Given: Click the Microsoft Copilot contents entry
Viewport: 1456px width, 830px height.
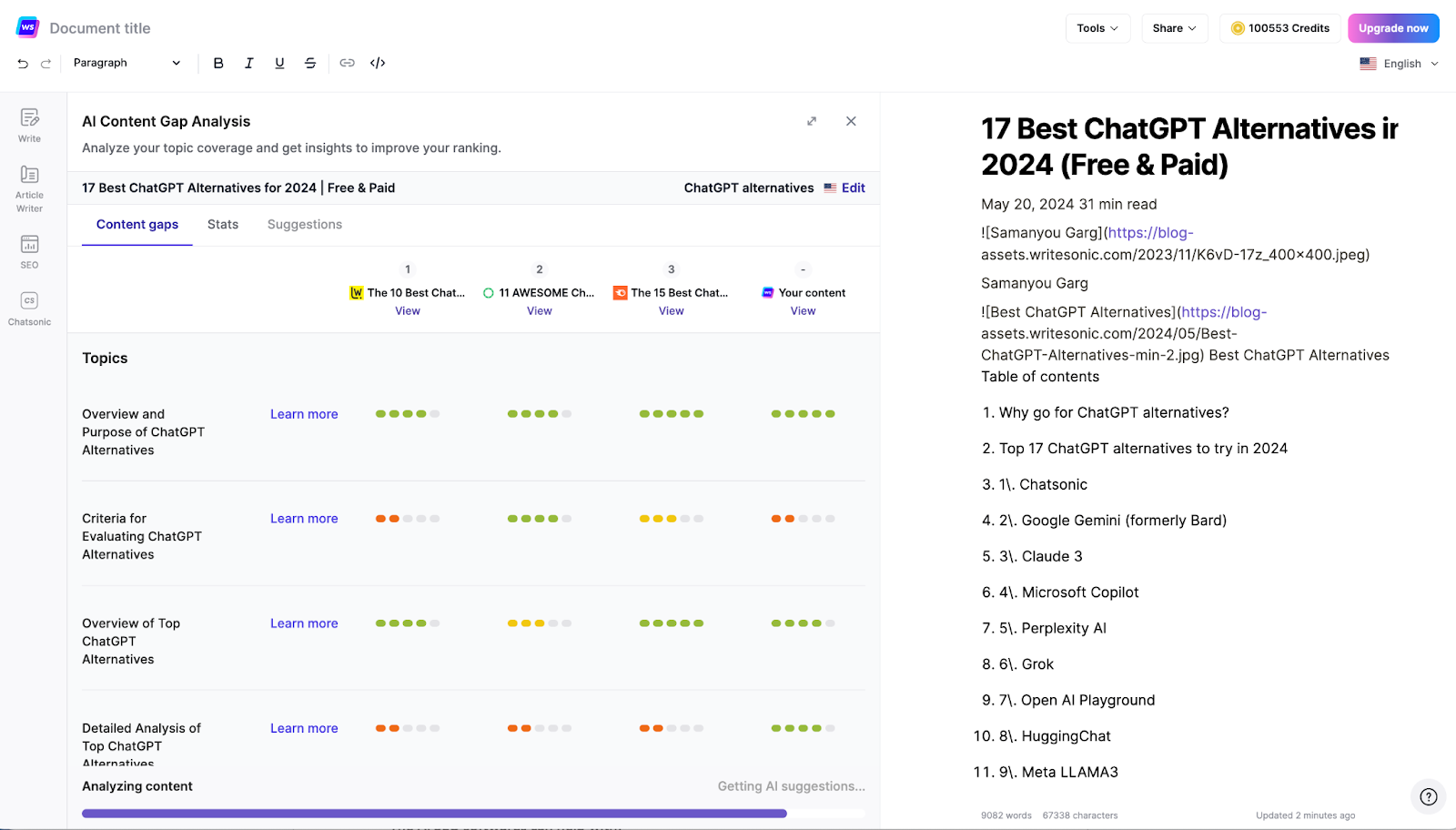Looking at the screenshot, I should click(1068, 592).
